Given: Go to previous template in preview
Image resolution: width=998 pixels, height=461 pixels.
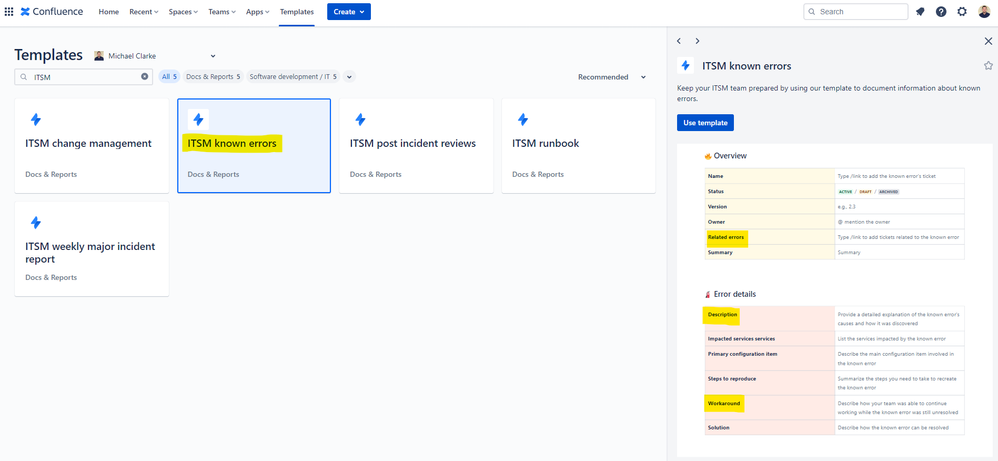Looking at the screenshot, I should pos(679,41).
